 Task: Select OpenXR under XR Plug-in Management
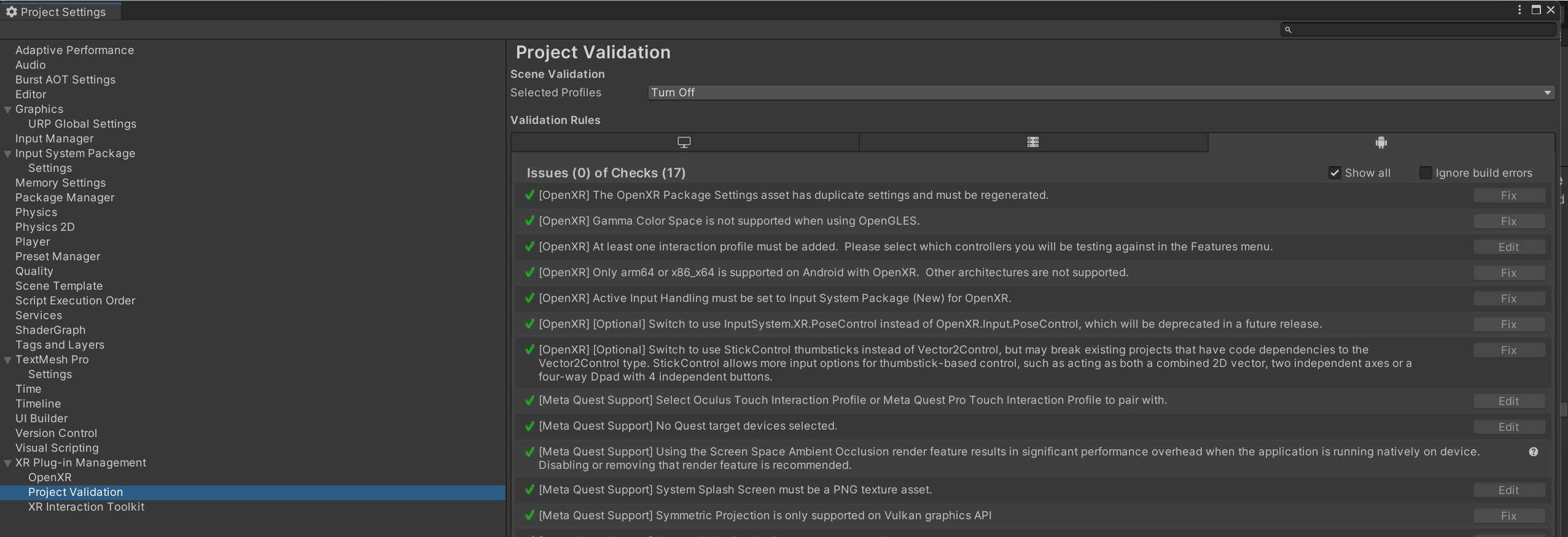point(50,477)
